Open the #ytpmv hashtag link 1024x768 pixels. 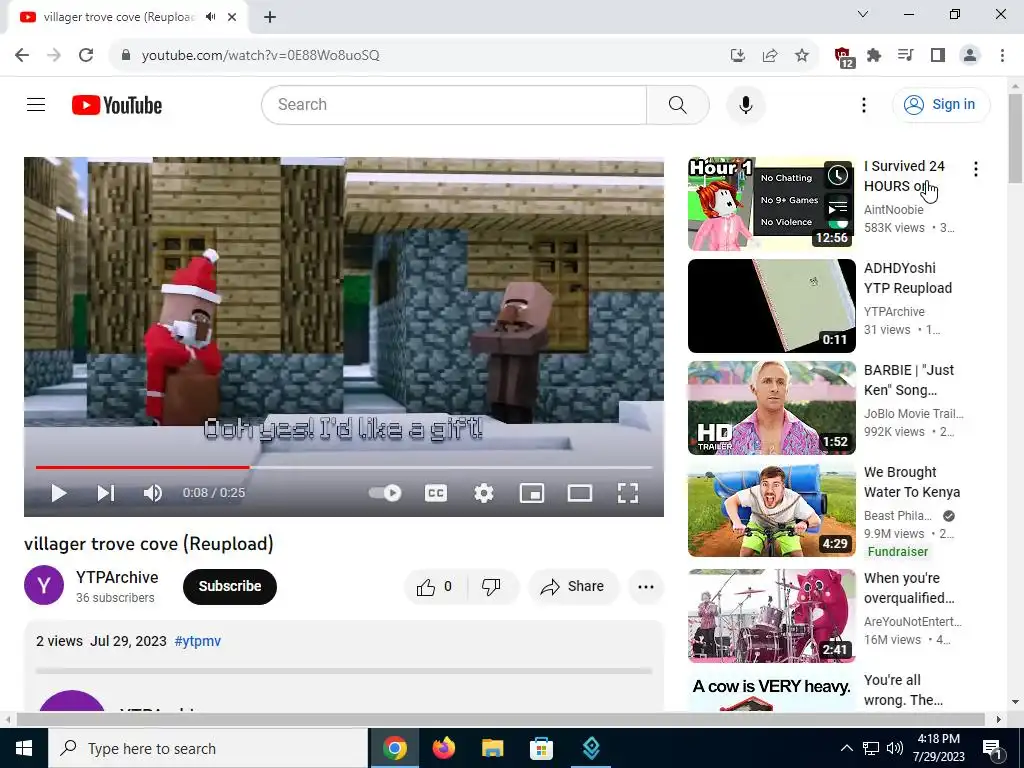pos(198,641)
